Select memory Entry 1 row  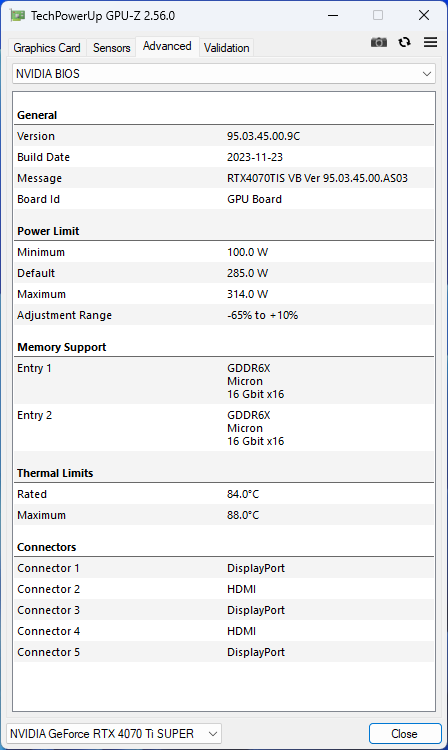224,381
